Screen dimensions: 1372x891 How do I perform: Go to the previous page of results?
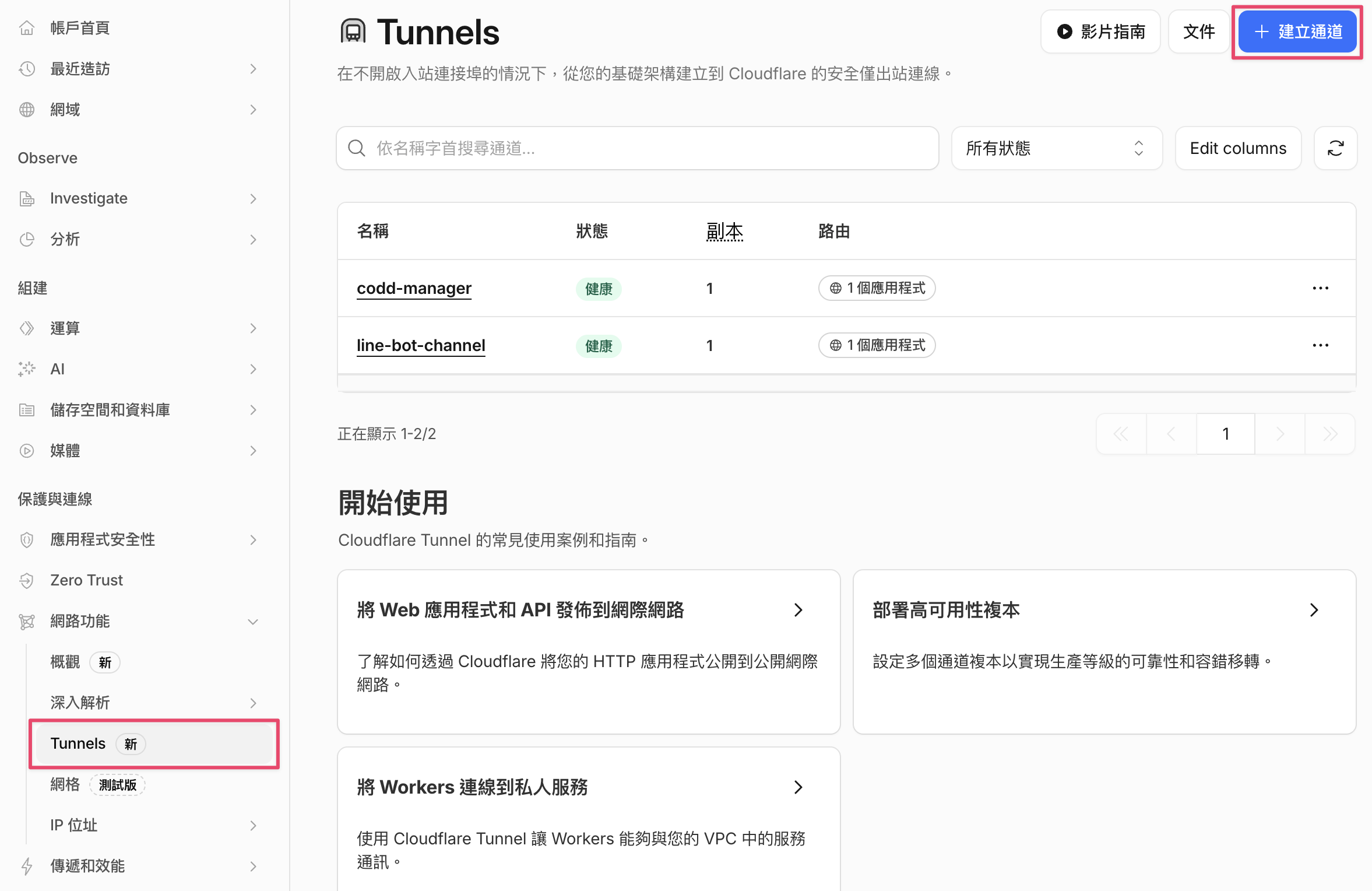point(1171,434)
